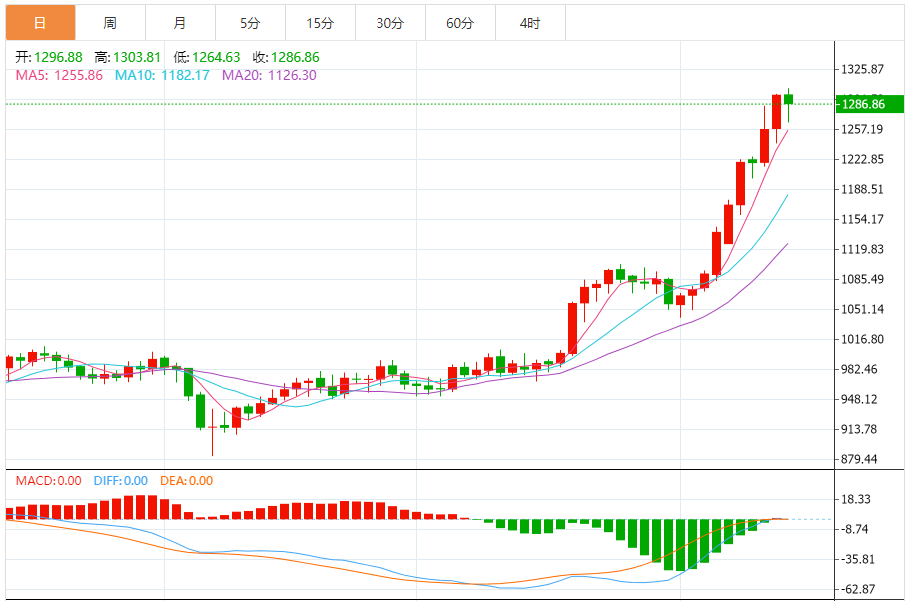Click the 1016.80 price axis label
912x601 pixels.
863,339
